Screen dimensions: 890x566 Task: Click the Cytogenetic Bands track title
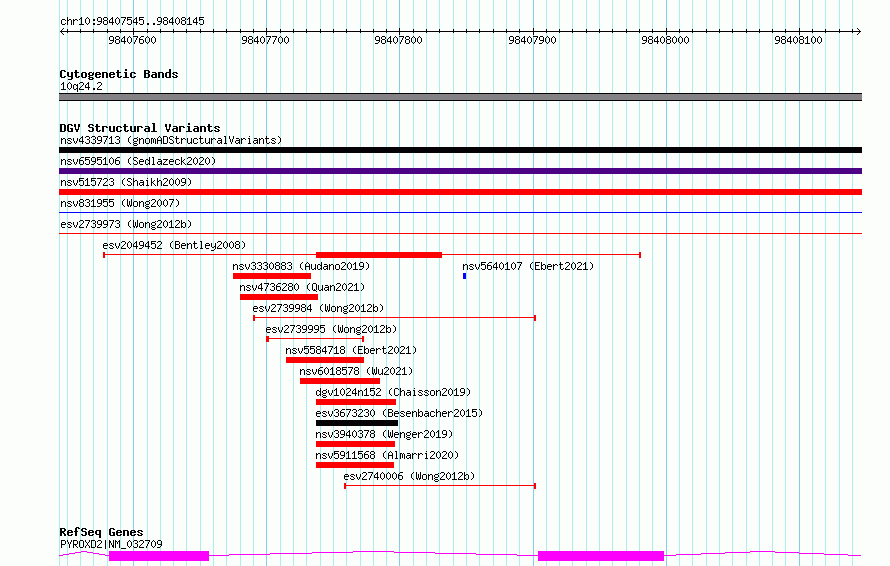[119, 74]
